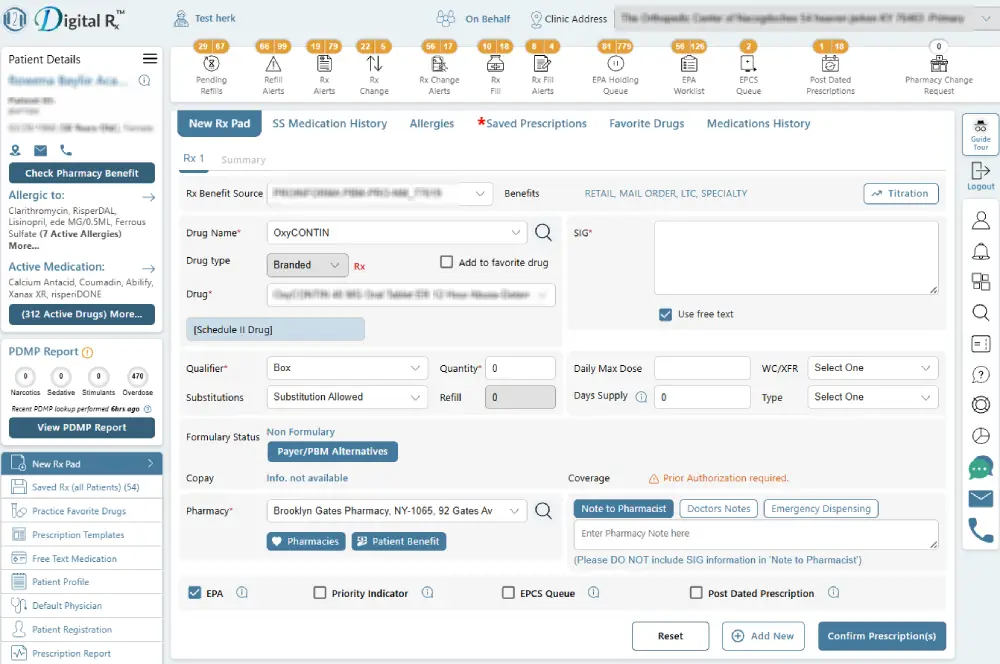The width and height of the screenshot is (1000, 664).
Task: Switch to Allergies tab
Action: point(432,124)
